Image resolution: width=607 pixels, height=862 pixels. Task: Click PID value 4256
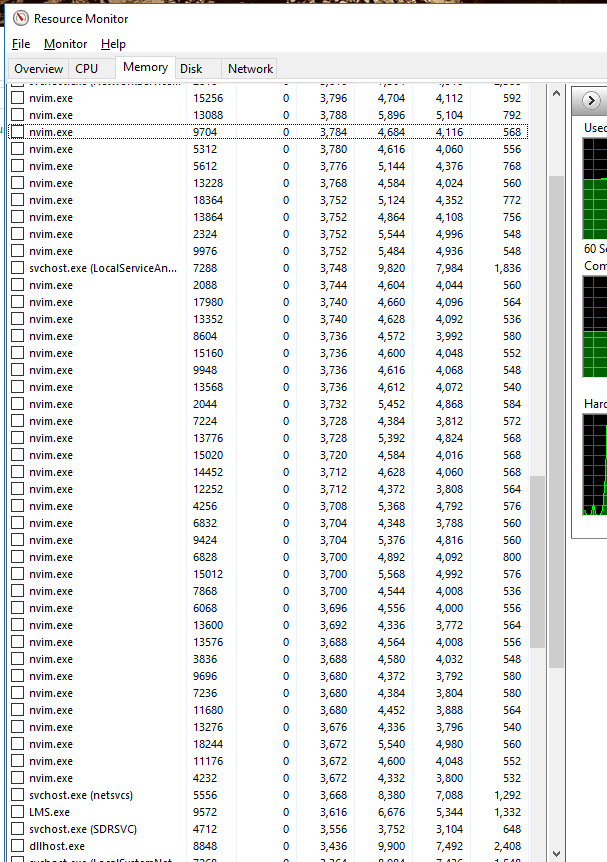(205, 506)
